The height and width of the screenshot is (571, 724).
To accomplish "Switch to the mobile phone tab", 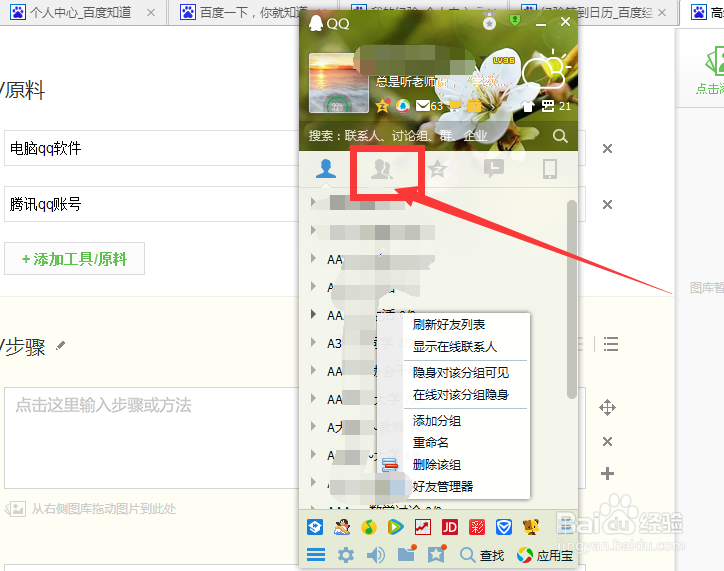I will tap(549, 169).
